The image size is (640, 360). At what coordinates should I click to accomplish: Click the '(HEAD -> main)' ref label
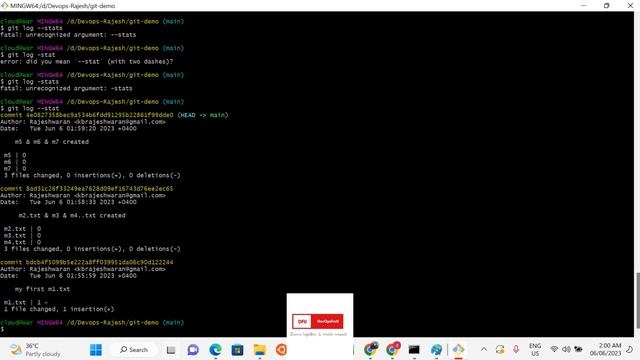point(203,115)
